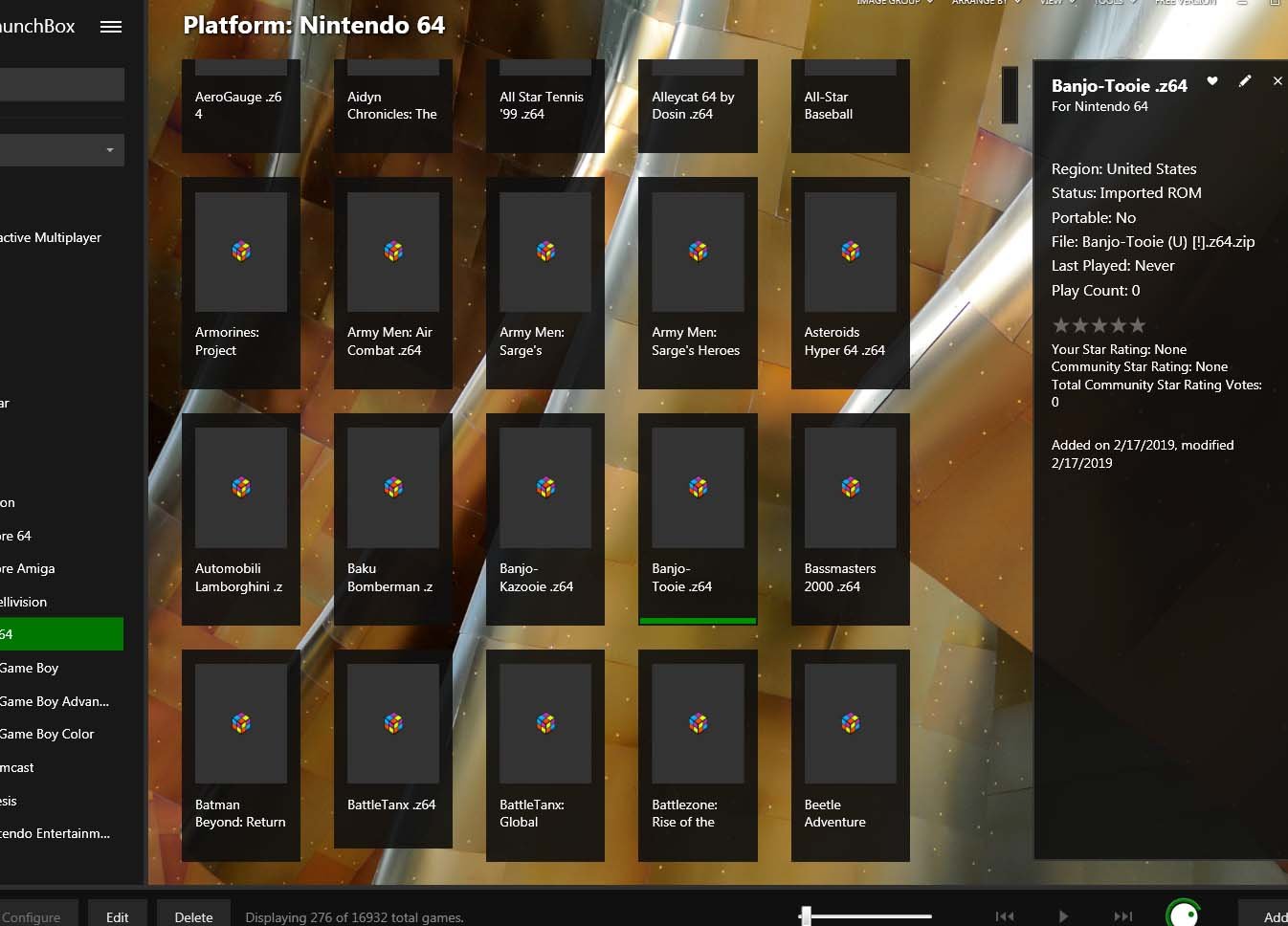Select Bassmasters 2000 tile
The height and width of the screenshot is (926, 1288).
tap(851, 519)
